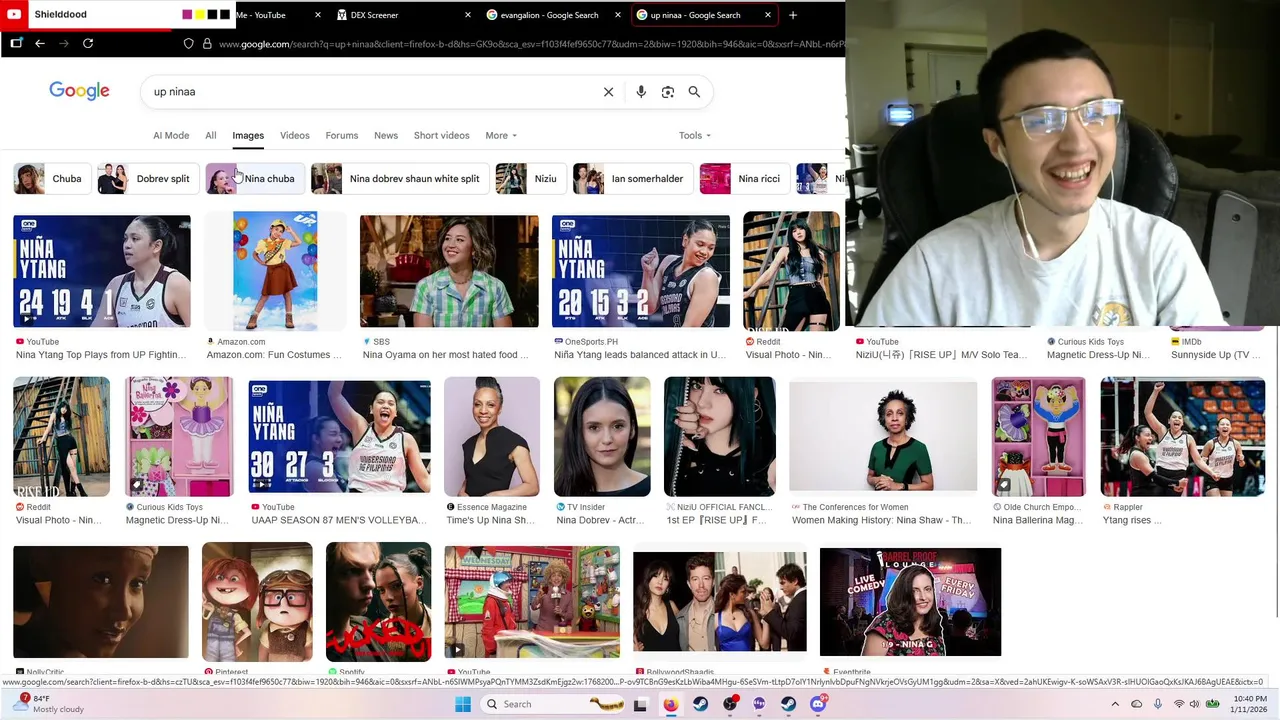Open the AI Mode search tab

[171, 135]
